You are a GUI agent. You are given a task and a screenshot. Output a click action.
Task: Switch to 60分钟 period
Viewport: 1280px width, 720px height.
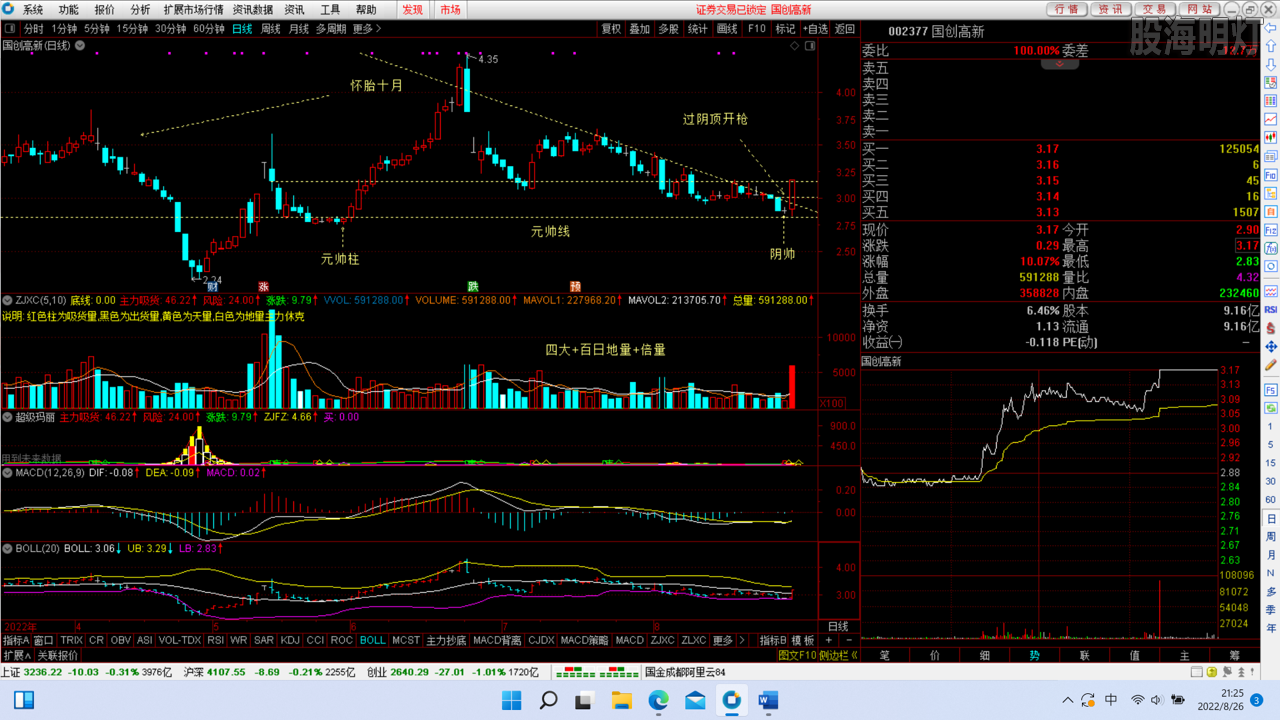point(209,29)
